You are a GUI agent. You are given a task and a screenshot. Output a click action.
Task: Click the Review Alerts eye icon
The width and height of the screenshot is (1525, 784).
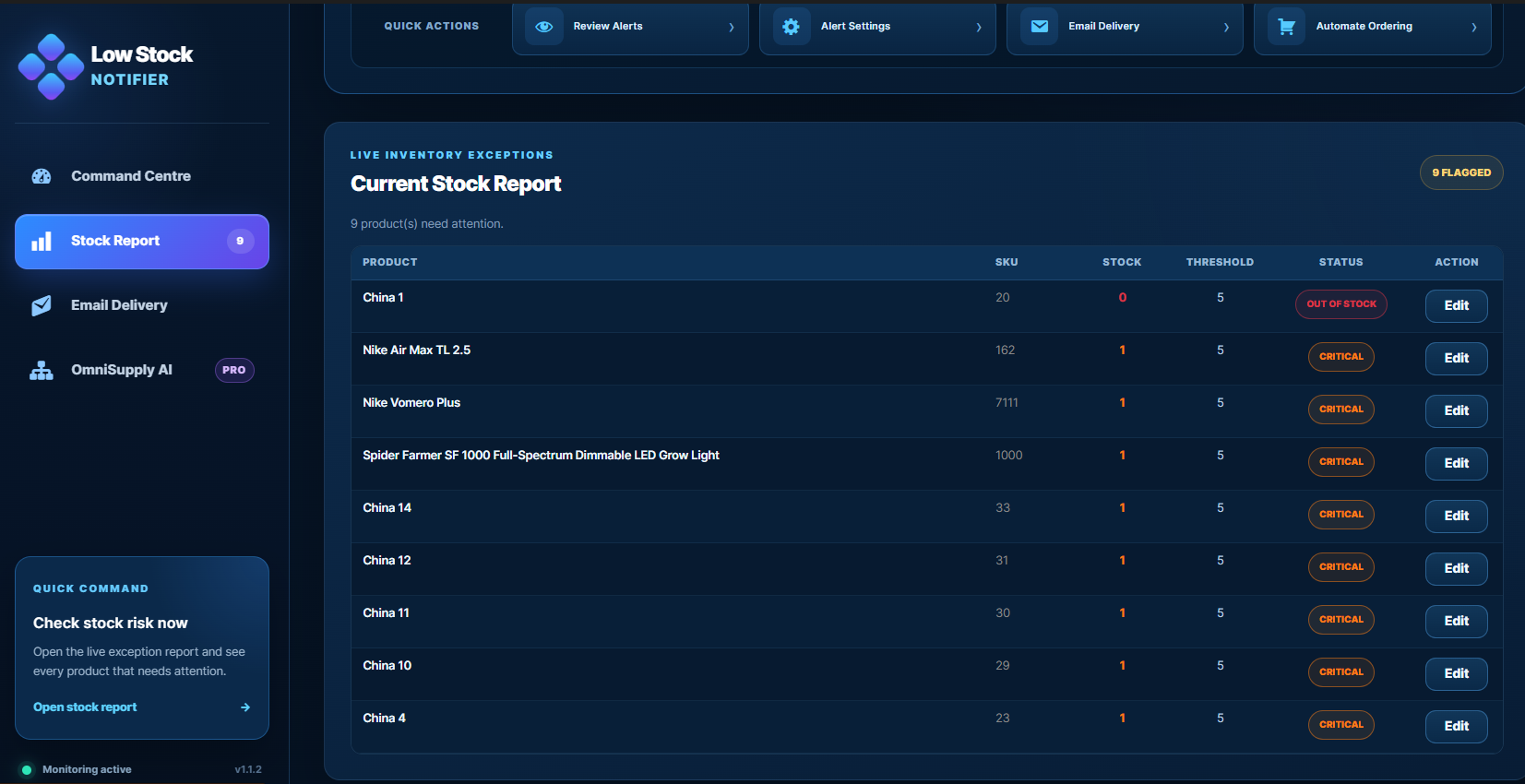pos(544,27)
